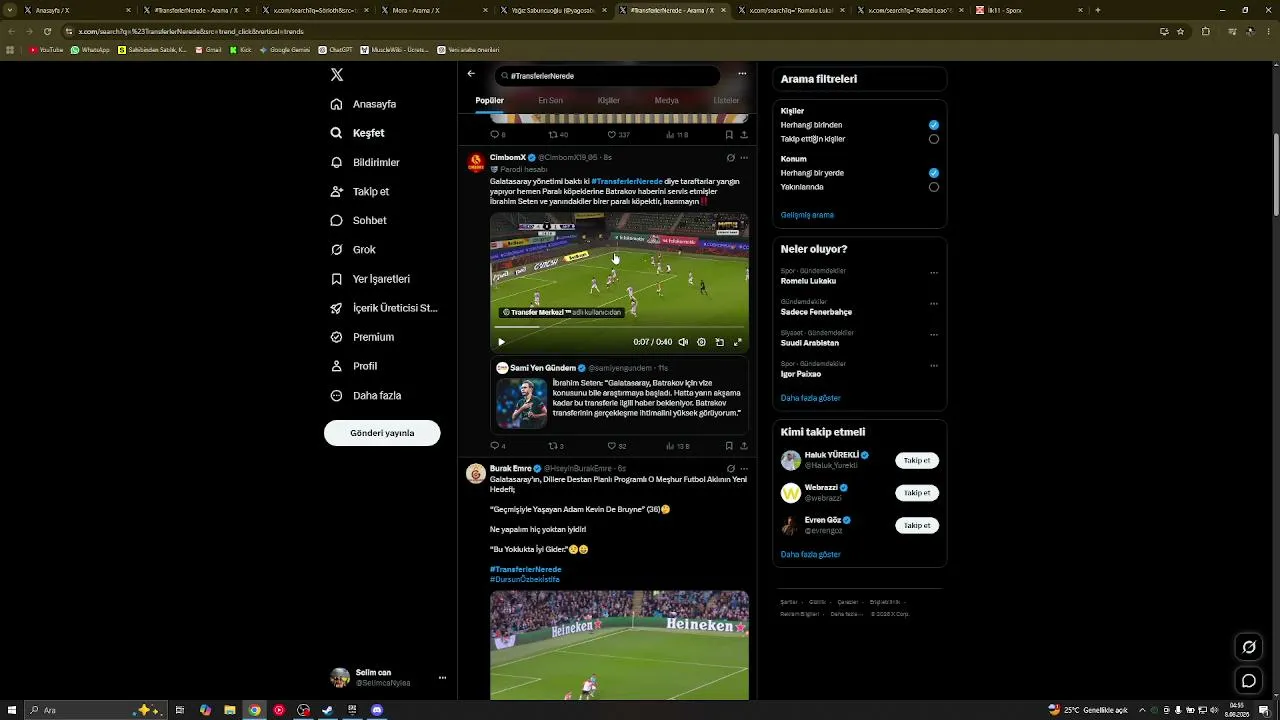The width and height of the screenshot is (1280, 720).
Task: Open more options next to the search box
Action: click(x=742, y=73)
